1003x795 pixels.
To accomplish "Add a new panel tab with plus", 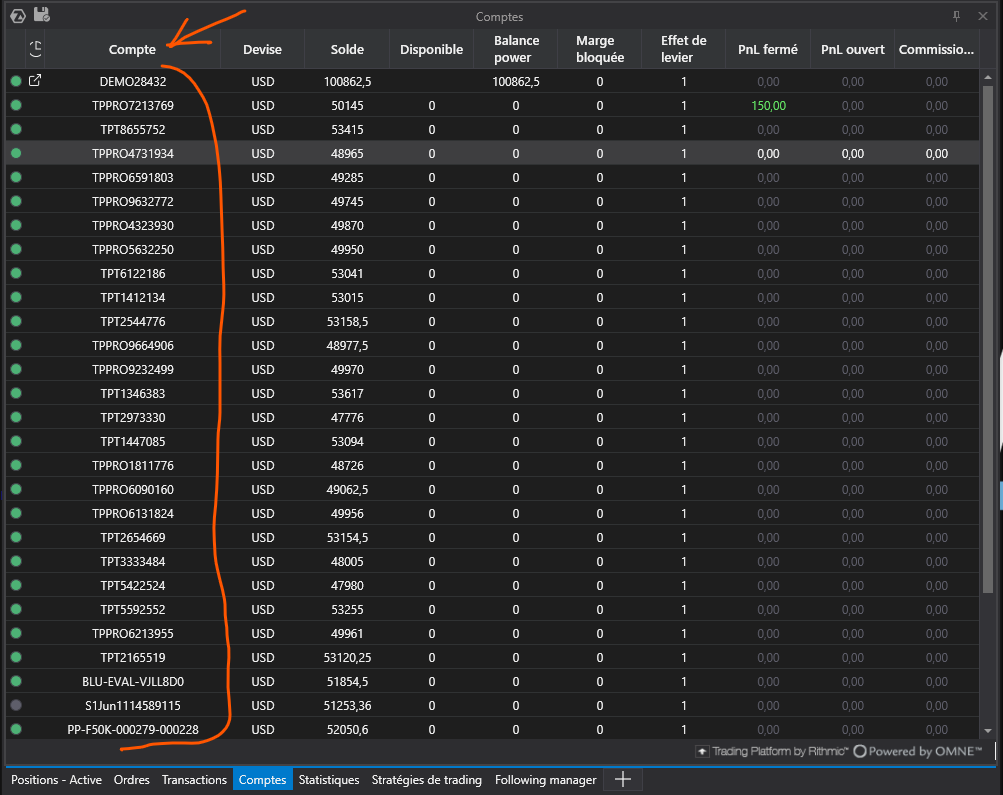I will (622, 779).
